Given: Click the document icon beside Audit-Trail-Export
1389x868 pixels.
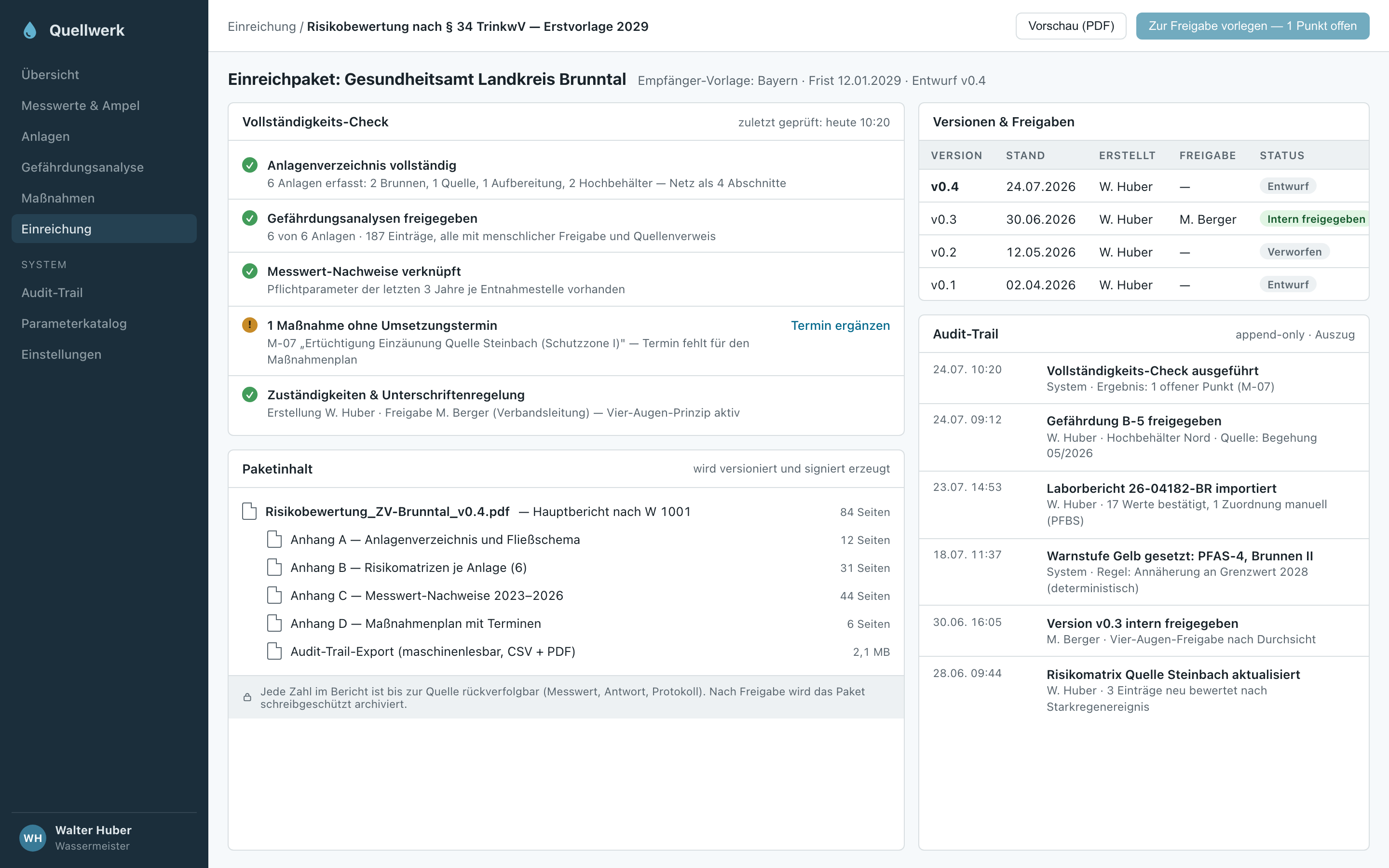Looking at the screenshot, I should tap(274, 651).
